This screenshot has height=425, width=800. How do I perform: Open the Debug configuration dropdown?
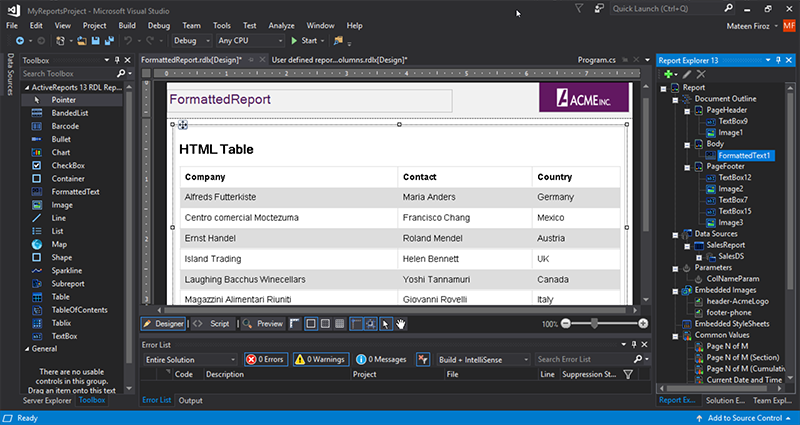click(x=192, y=41)
